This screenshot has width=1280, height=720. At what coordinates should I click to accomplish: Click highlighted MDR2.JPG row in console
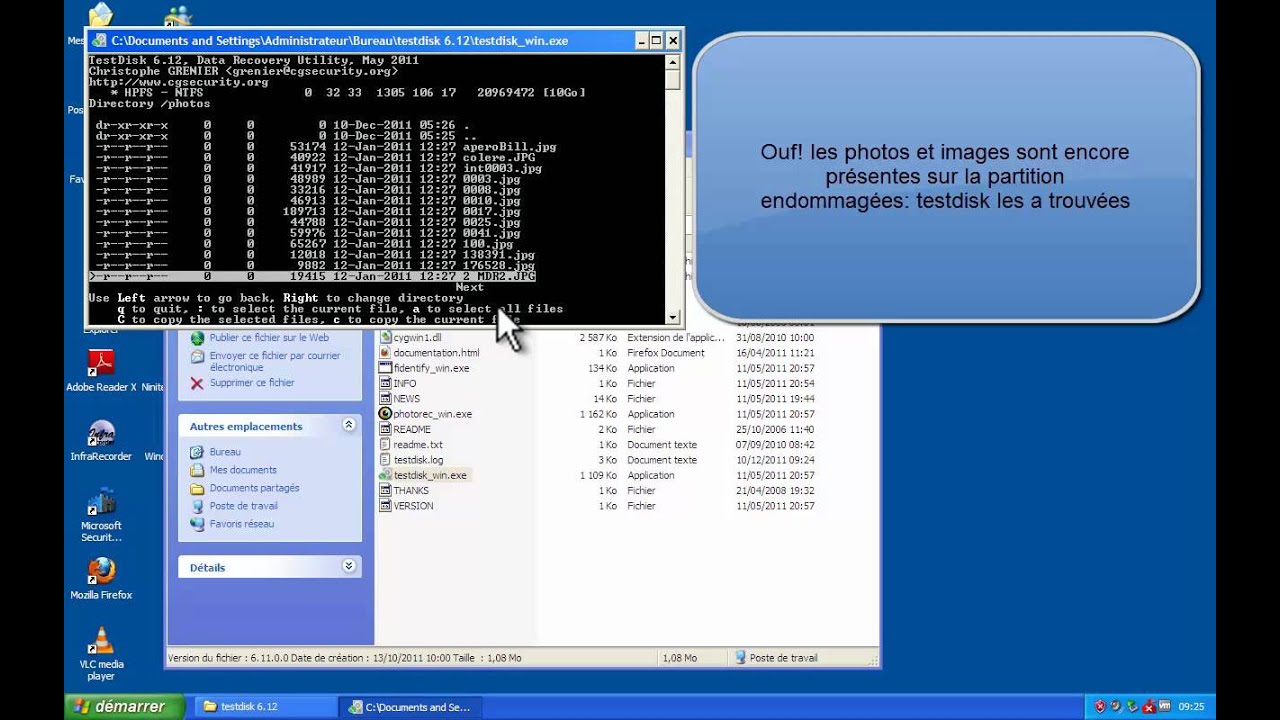[313, 276]
